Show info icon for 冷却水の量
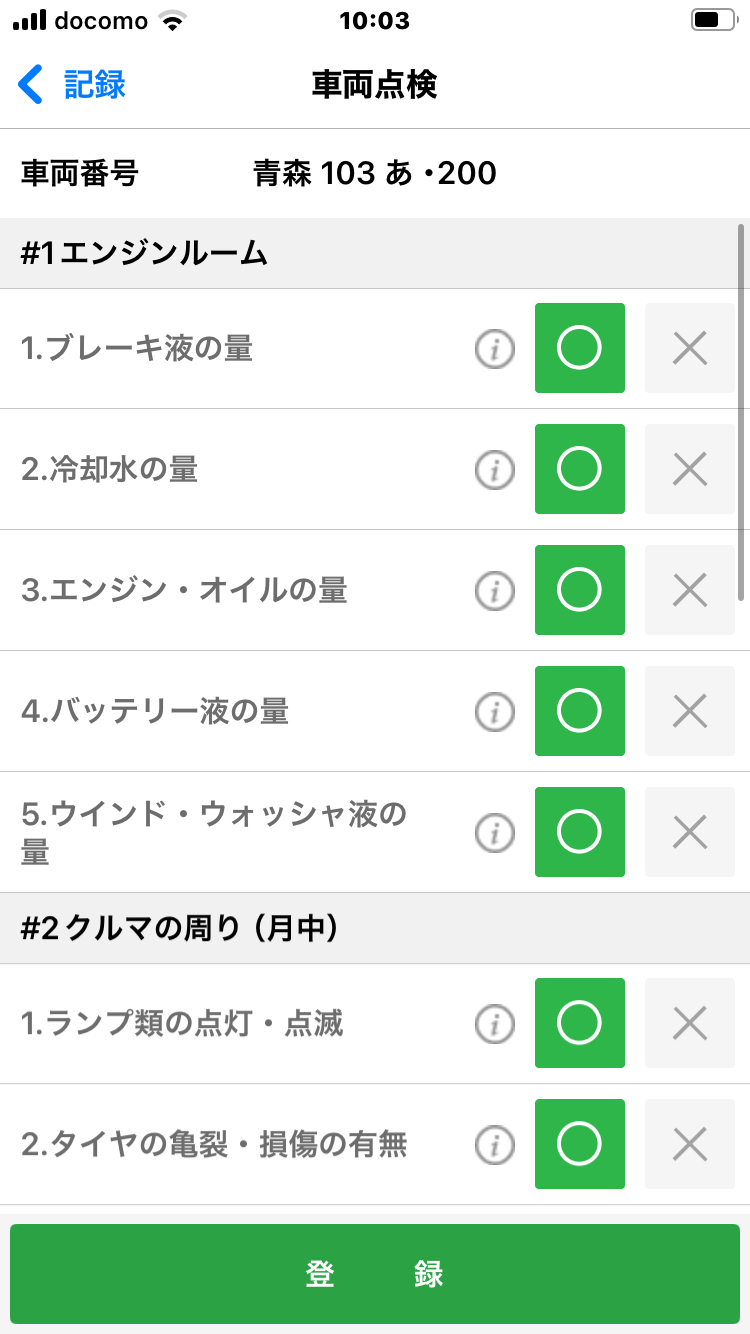The width and height of the screenshot is (750, 1334). [x=494, y=469]
